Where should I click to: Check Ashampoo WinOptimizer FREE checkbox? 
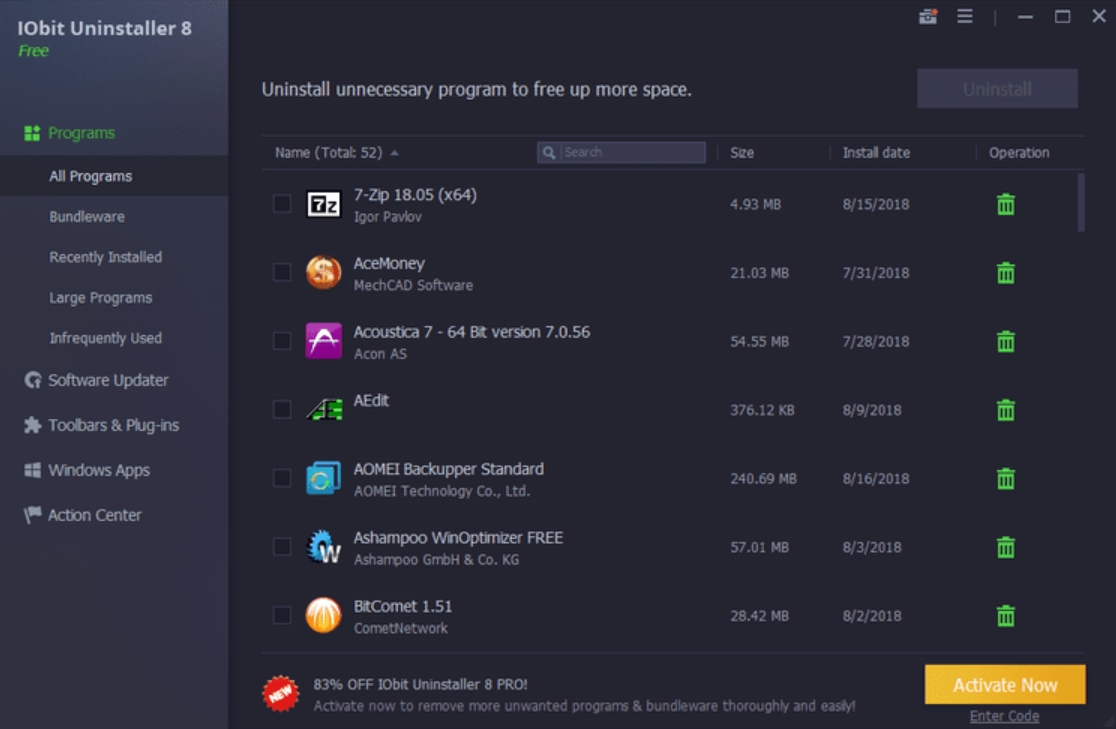(x=283, y=547)
